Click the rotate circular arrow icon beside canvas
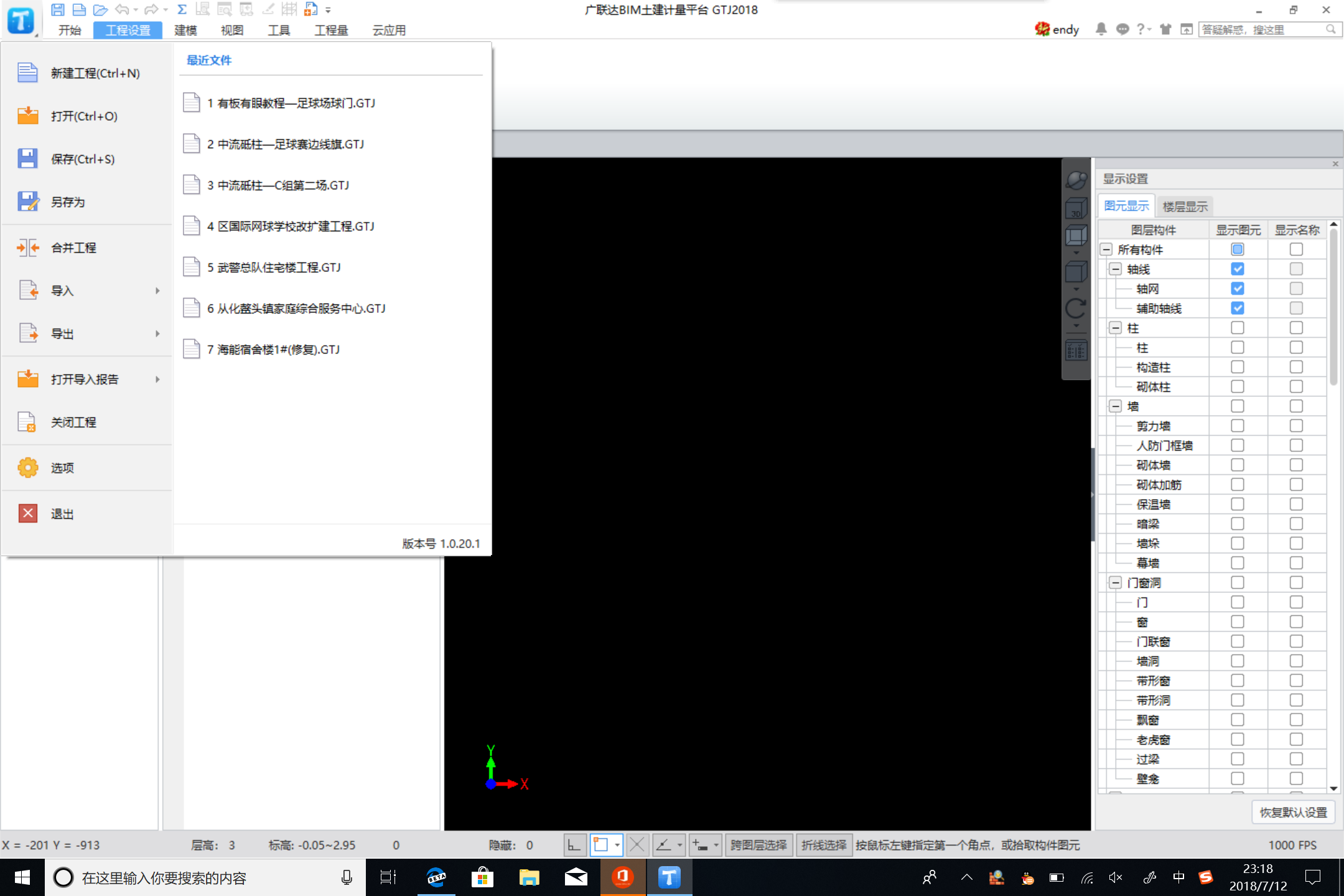This screenshot has width=1344, height=896. (x=1076, y=308)
